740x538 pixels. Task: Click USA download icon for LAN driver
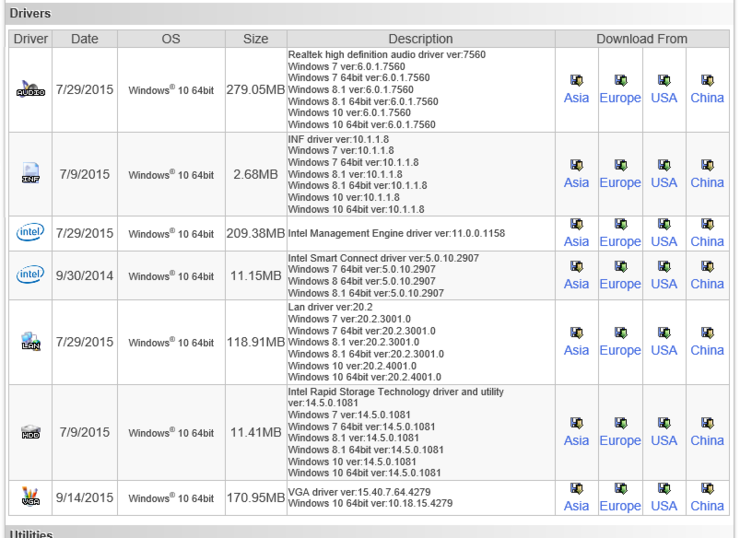tap(664, 333)
